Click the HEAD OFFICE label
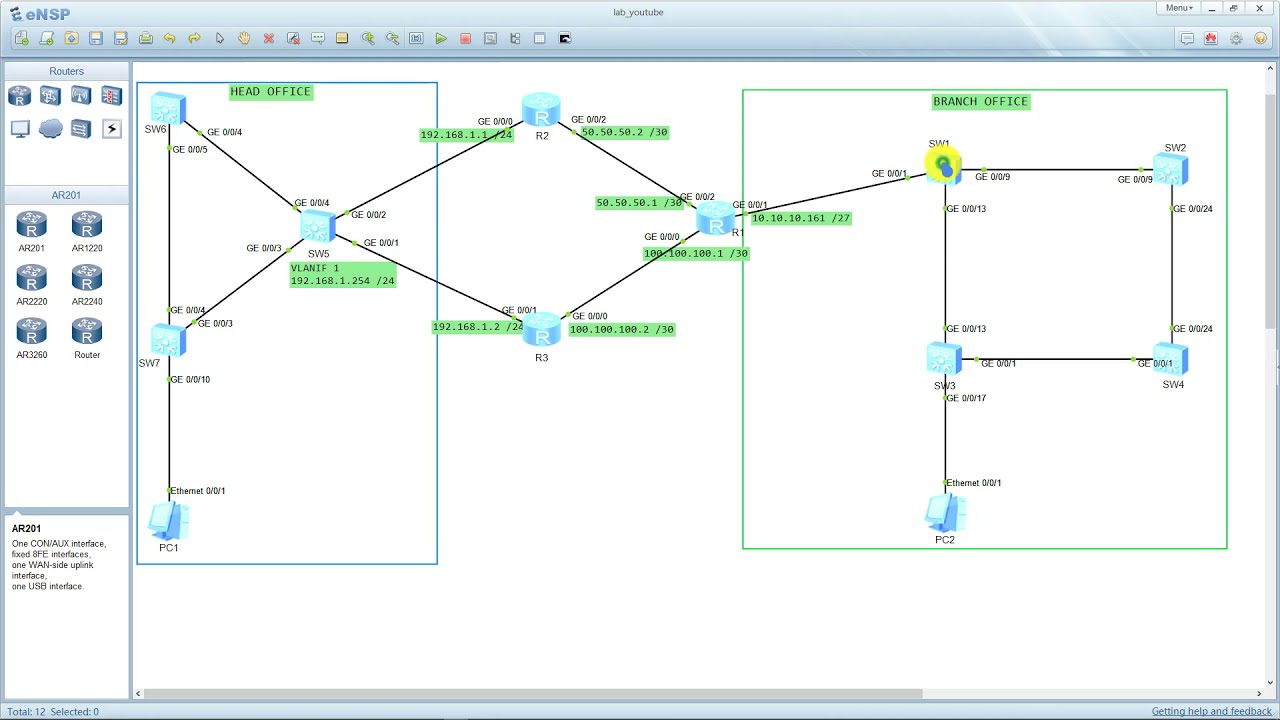This screenshot has height=720, width=1280. tap(271, 92)
